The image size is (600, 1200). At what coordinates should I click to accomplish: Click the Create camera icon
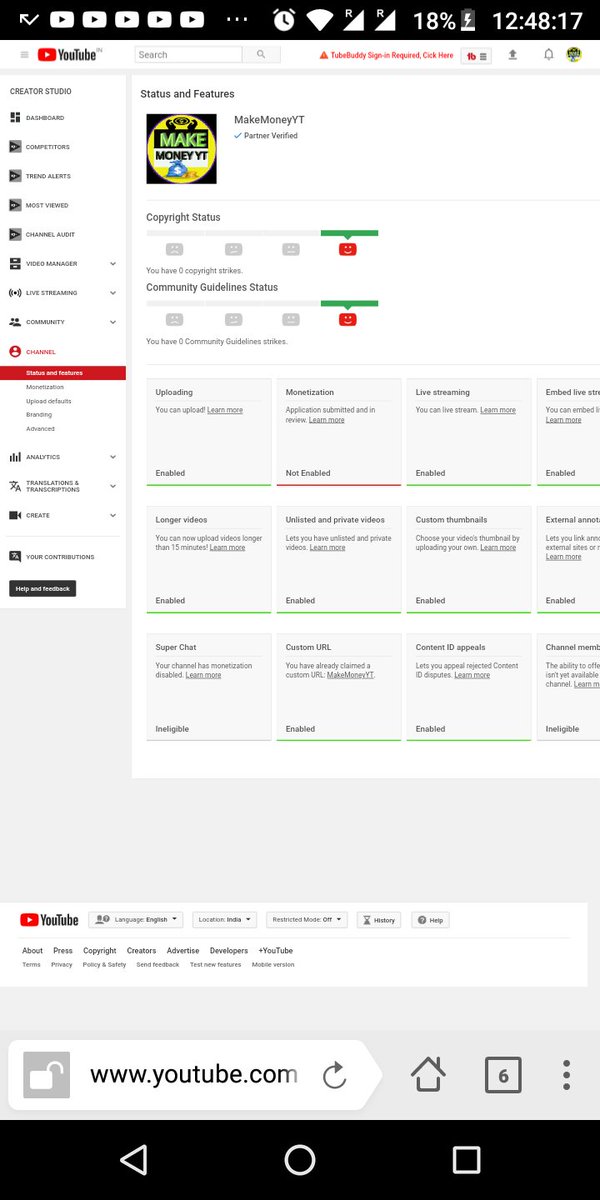tap(15, 515)
